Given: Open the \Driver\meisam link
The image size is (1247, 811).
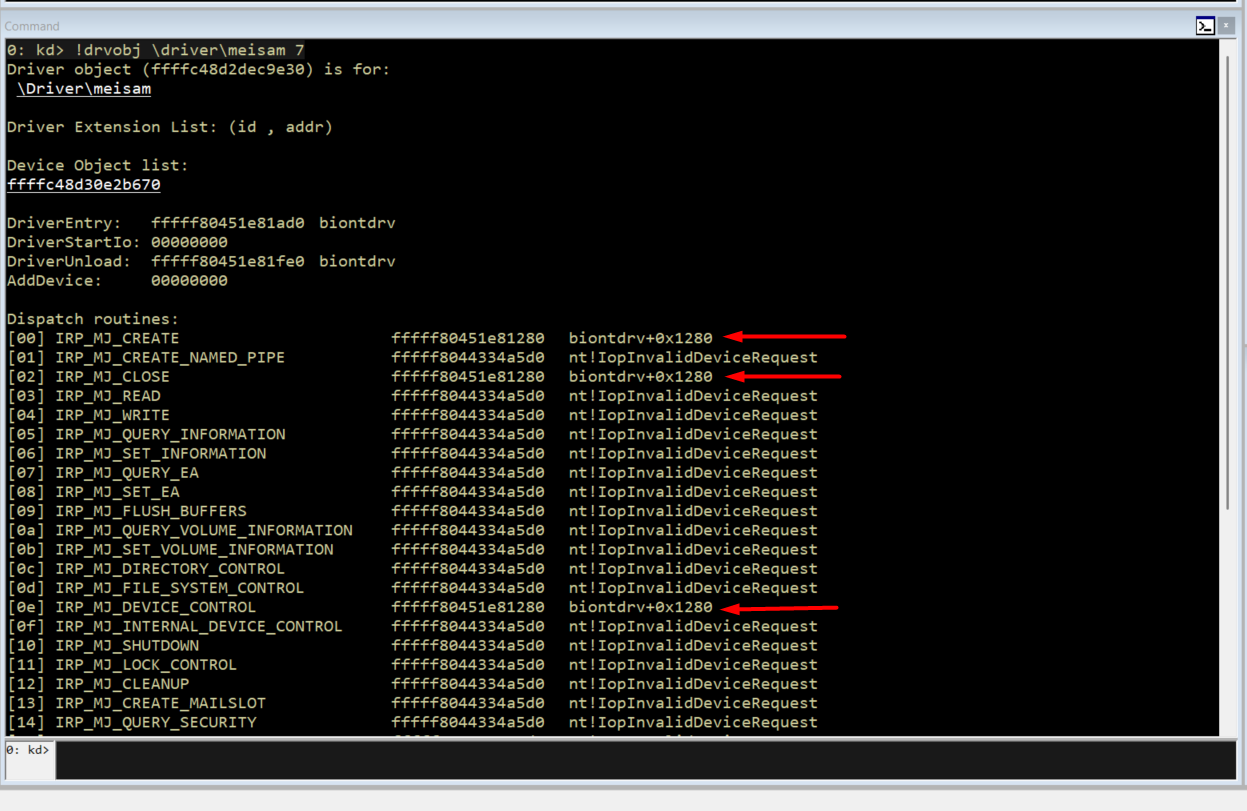Looking at the screenshot, I should click(x=84, y=89).
